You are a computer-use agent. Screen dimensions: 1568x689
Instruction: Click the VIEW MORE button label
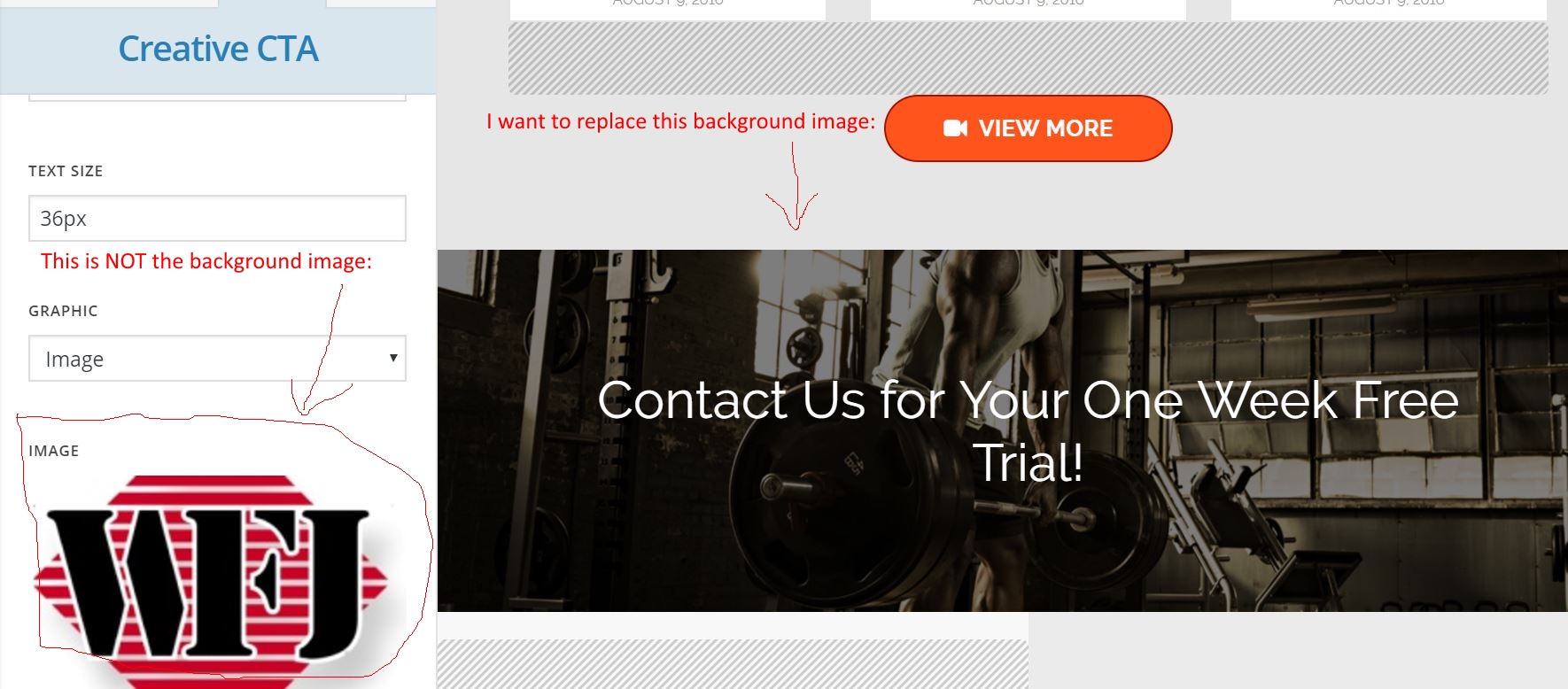click(x=1045, y=128)
